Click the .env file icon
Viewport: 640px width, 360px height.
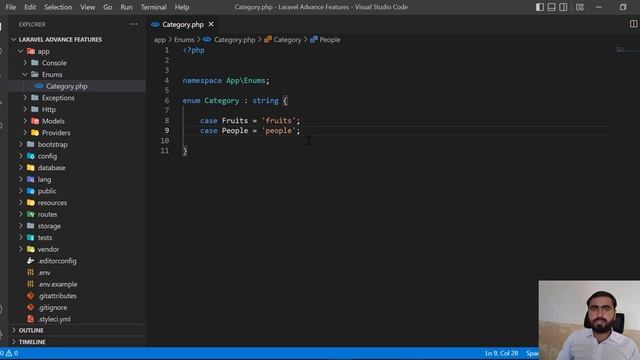(x=31, y=272)
